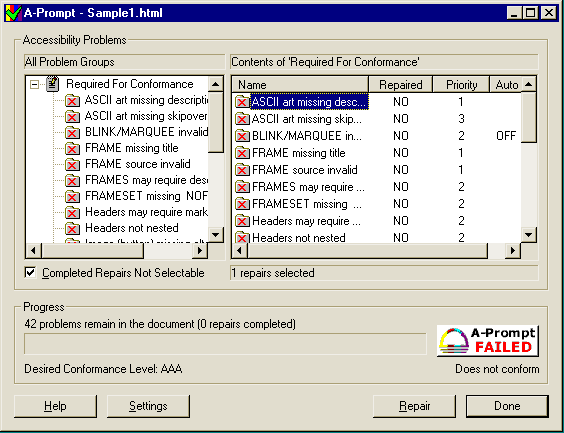Click the list icon for 'Headers may require ...'

click(x=242, y=221)
